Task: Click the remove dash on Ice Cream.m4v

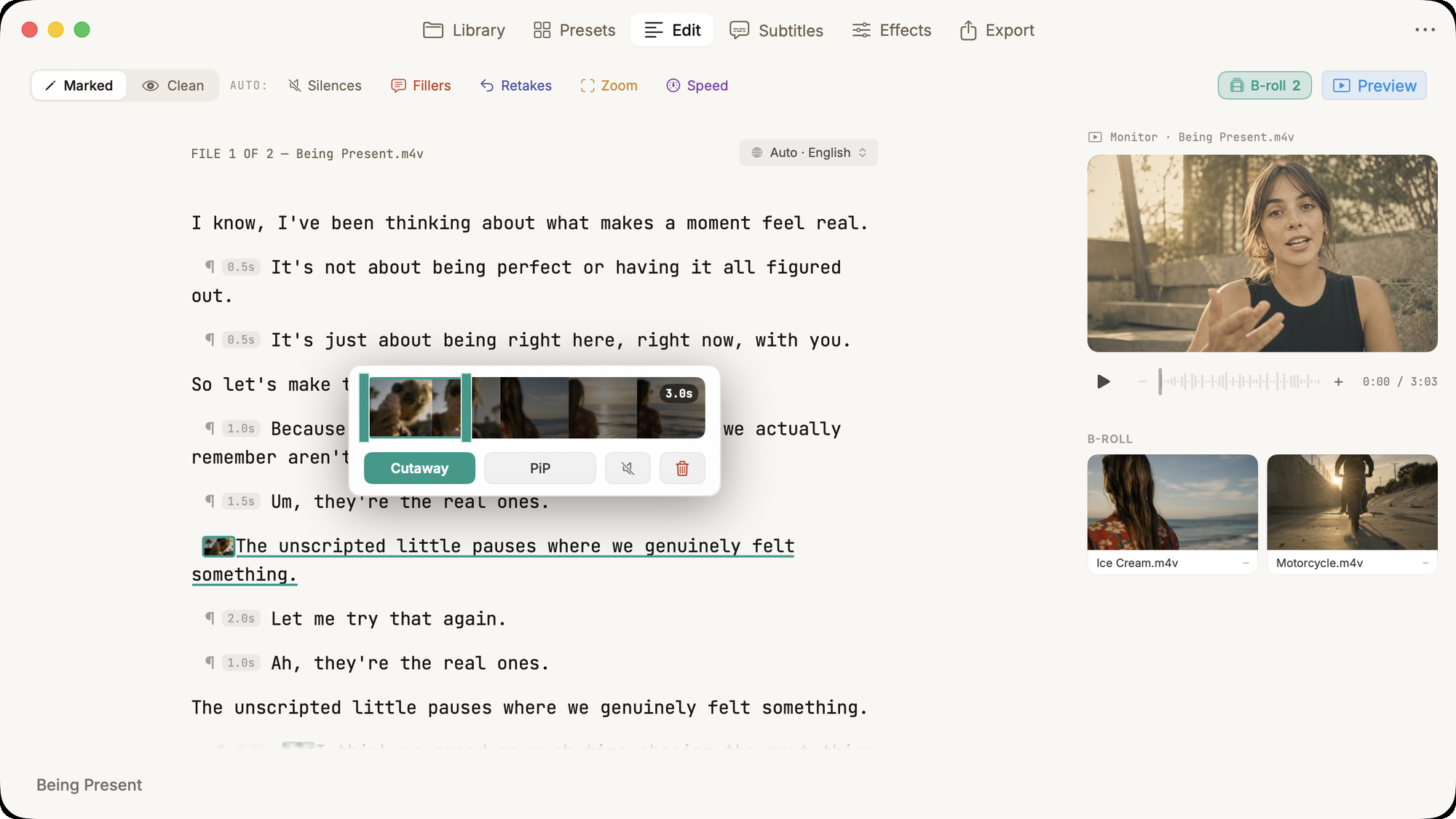Action: (x=1246, y=563)
